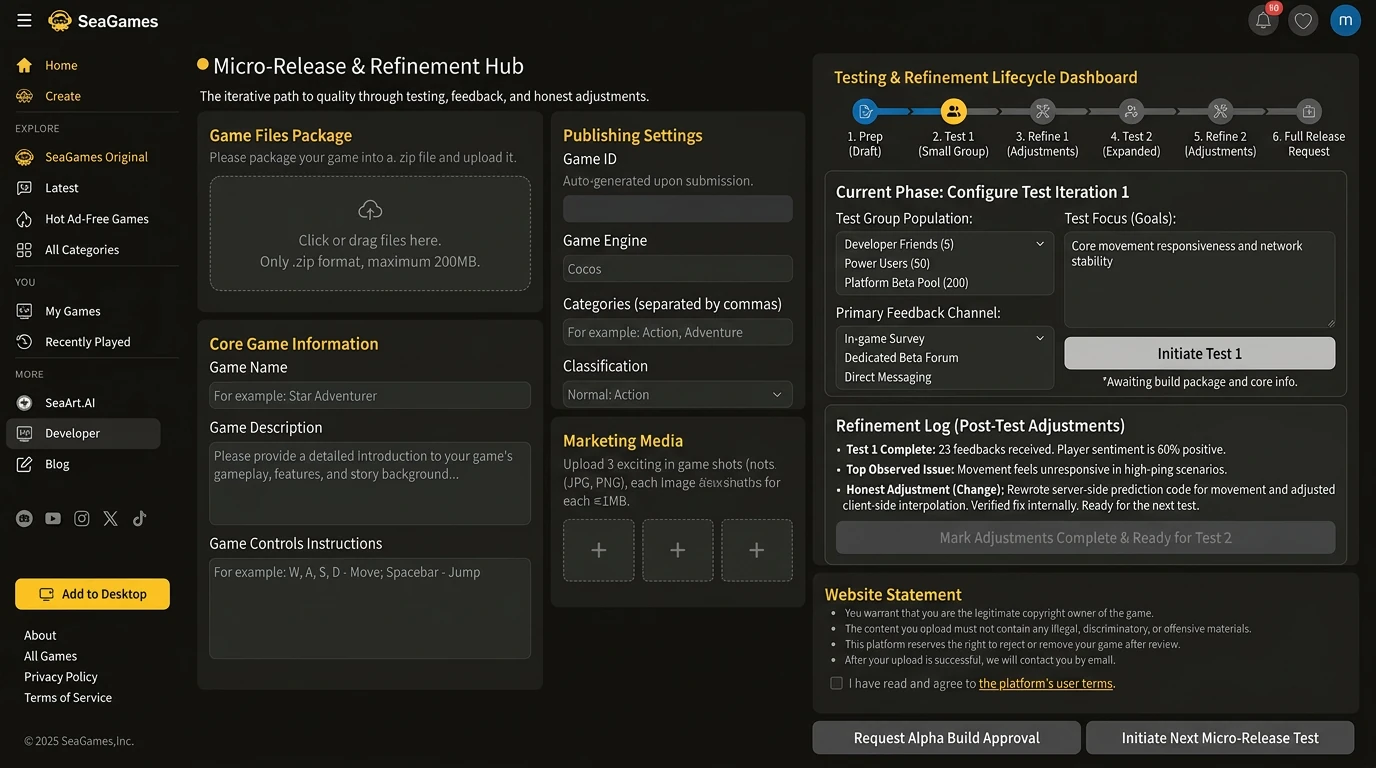Click the Request Alpha Build Approval button
This screenshot has width=1376, height=768.
[x=945, y=737]
